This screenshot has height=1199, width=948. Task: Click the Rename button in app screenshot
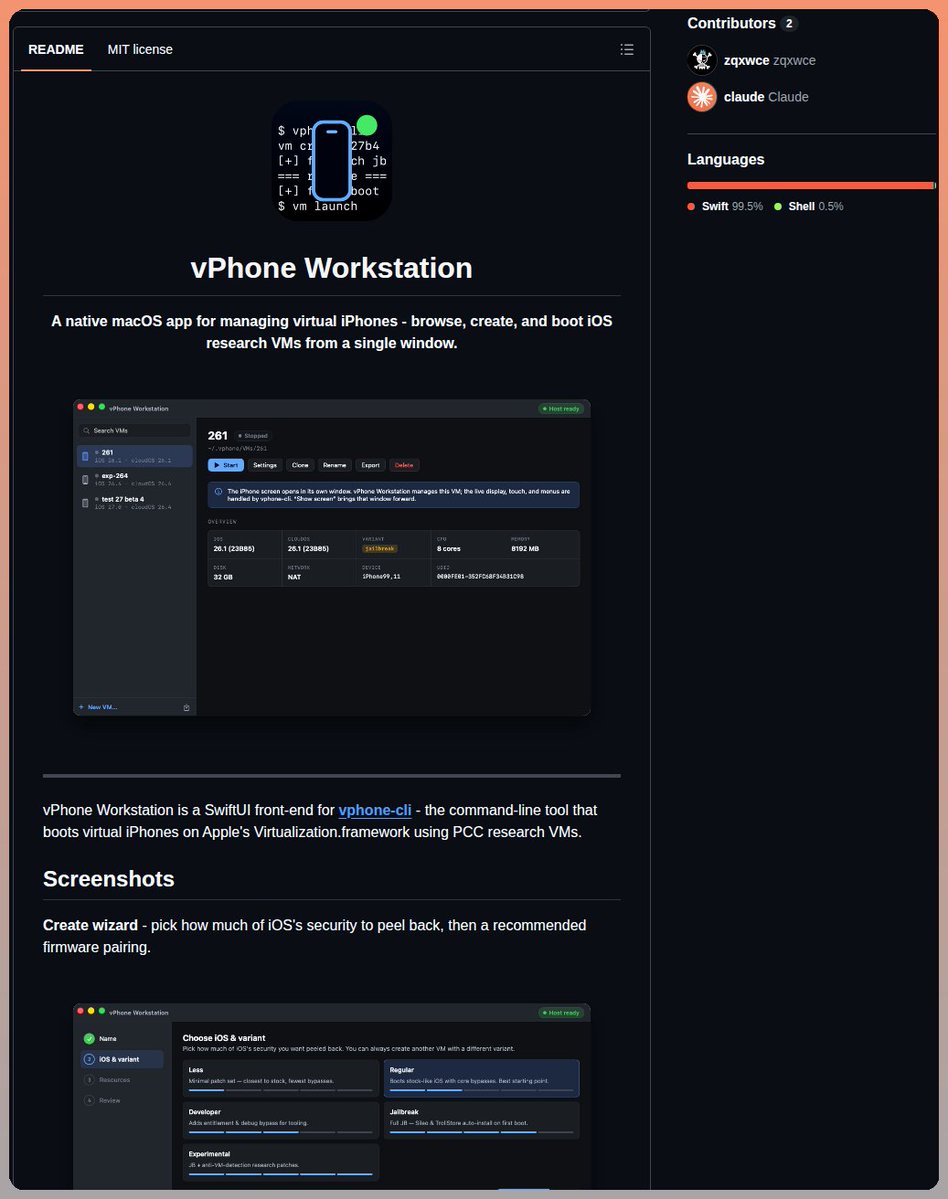tap(334, 465)
